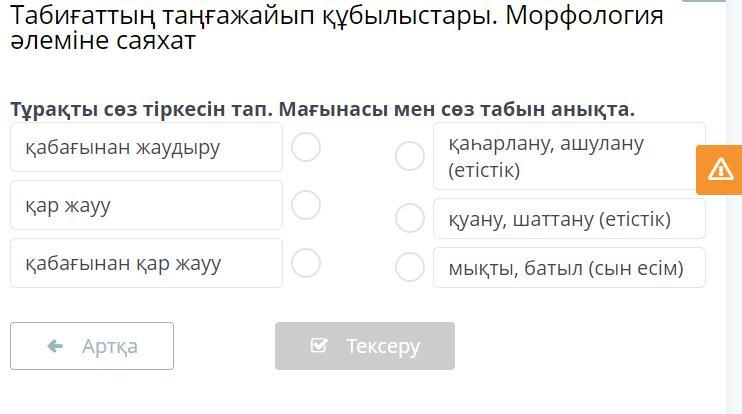Select radio next to қабағынан жаудыру
This screenshot has width=742, height=414.
(306, 148)
